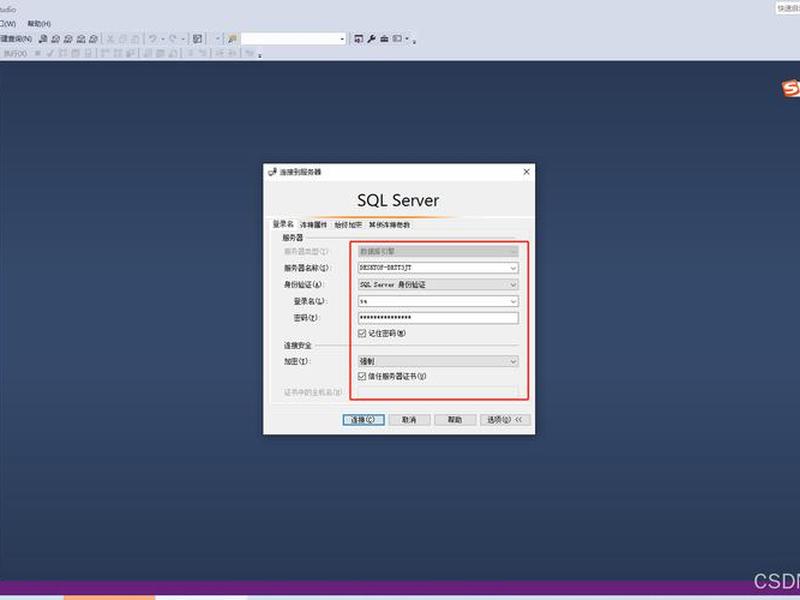
Task: Expand the server name dropdown arrow
Action: coord(513,268)
